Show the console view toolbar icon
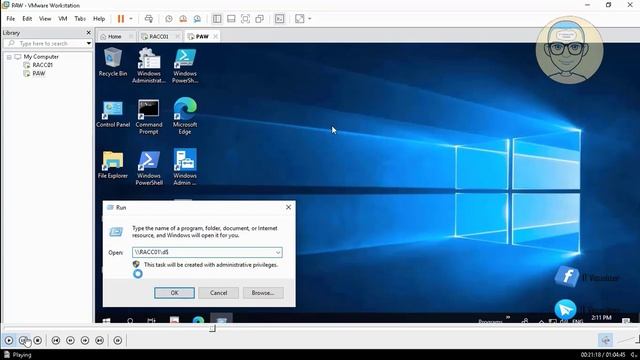 280,19
